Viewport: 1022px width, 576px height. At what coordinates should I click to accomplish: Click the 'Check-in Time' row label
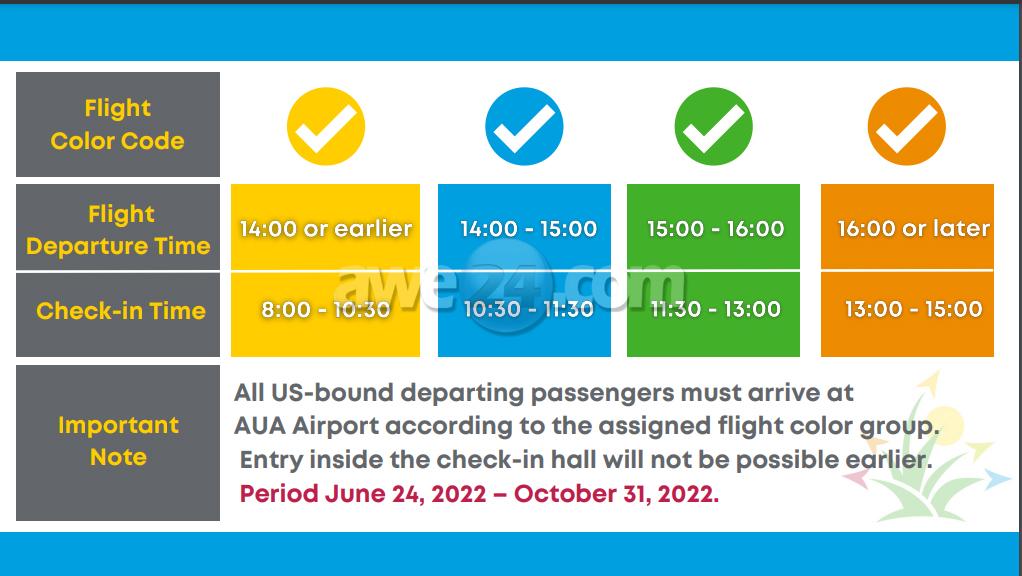point(120,311)
